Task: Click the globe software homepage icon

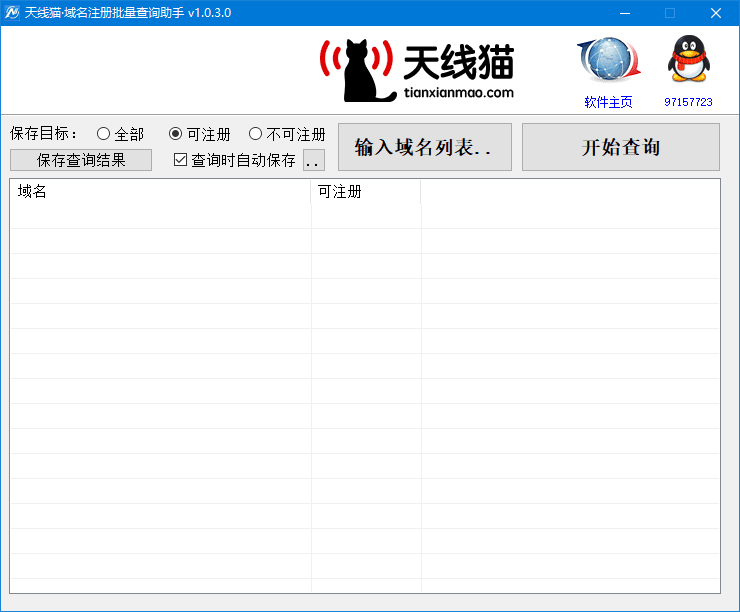Action: 609,60
